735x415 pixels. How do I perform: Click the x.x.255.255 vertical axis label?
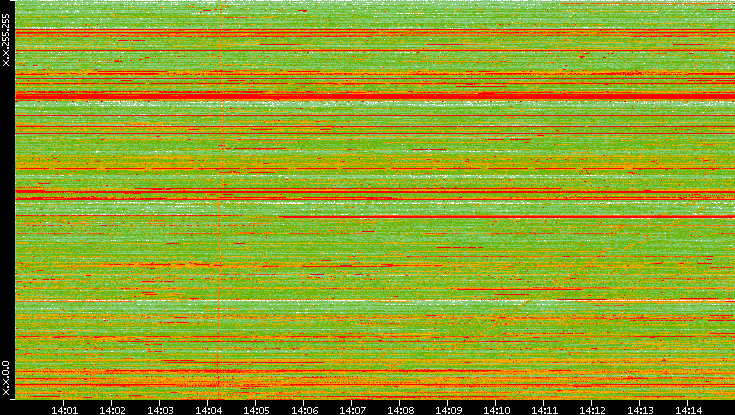click(x=6, y=40)
